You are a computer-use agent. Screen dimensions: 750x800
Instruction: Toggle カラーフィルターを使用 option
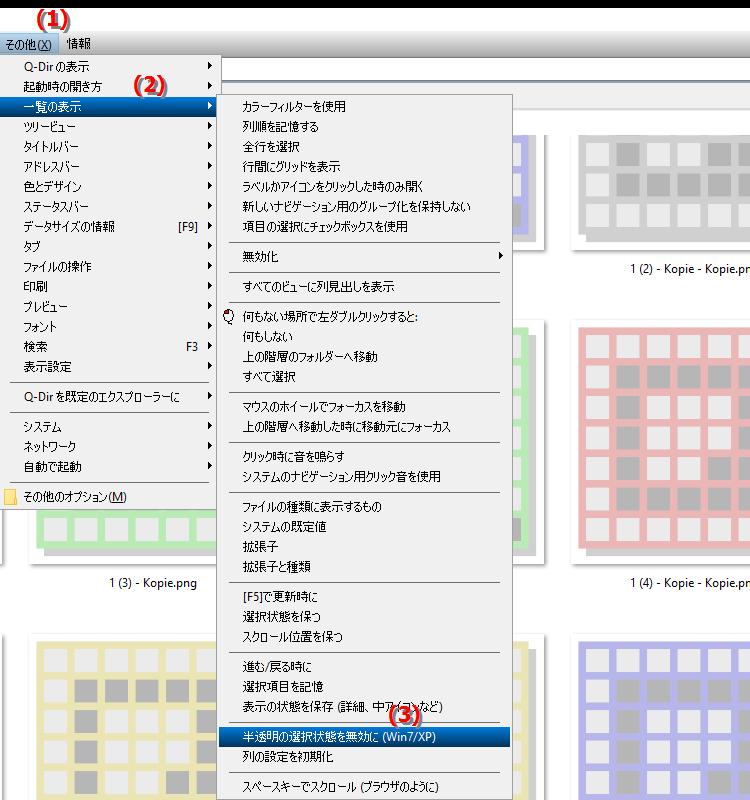coord(294,107)
